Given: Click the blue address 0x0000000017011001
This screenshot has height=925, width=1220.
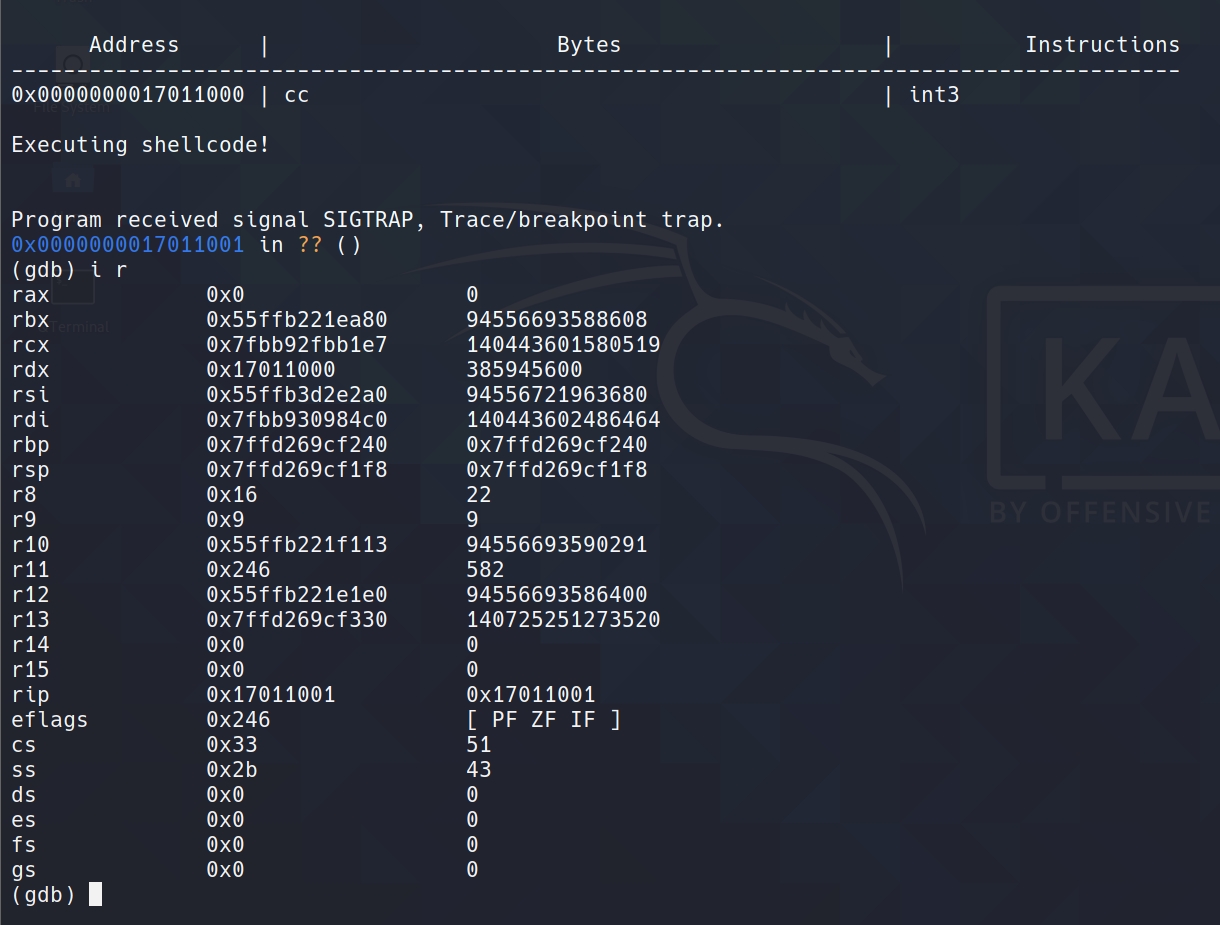Looking at the screenshot, I should pos(127,245).
